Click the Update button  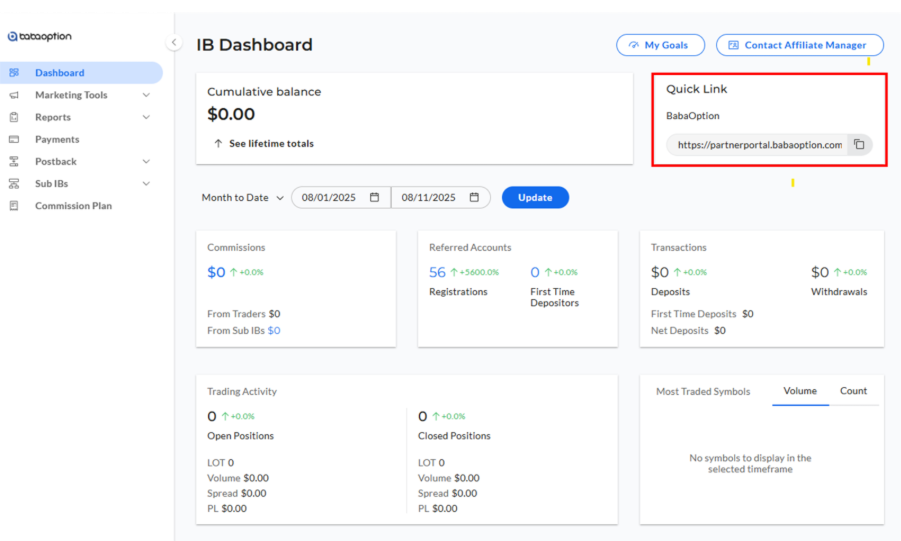[535, 198]
